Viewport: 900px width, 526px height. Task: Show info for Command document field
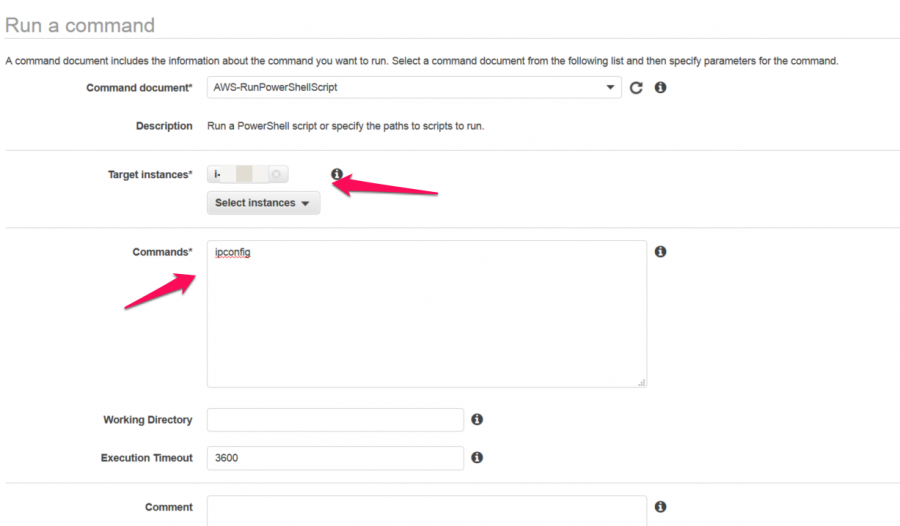(x=661, y=87)
